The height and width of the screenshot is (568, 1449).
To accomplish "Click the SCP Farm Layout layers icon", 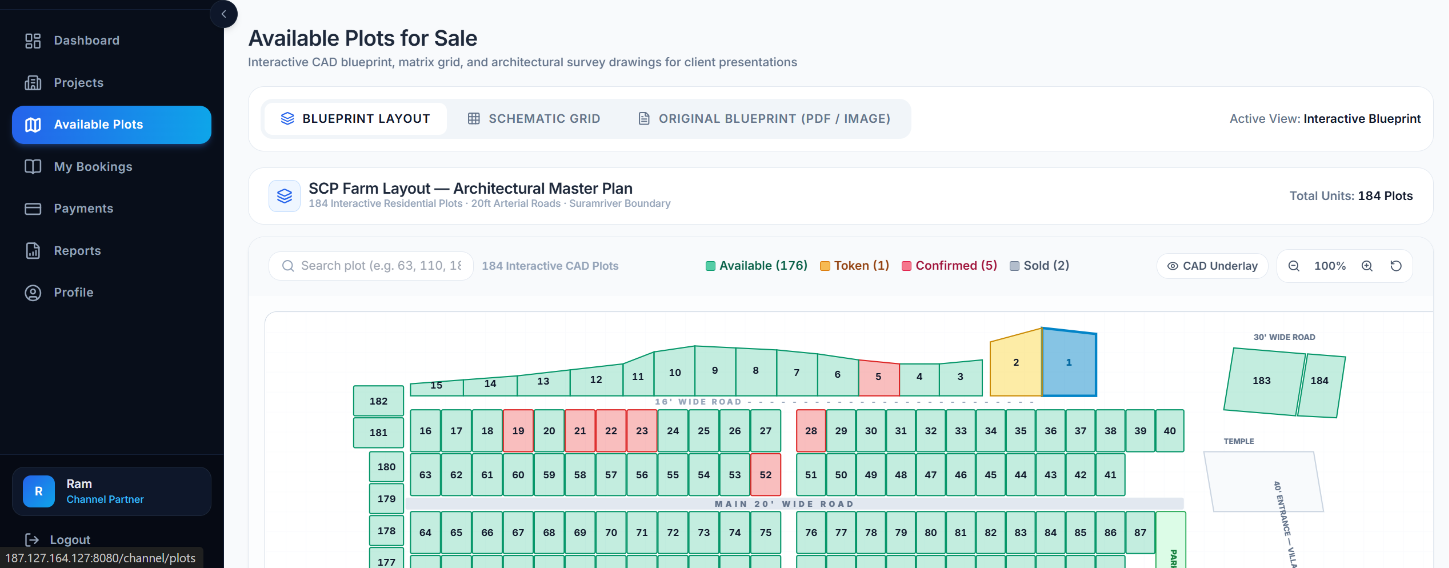I will click(x=285, y=196).
